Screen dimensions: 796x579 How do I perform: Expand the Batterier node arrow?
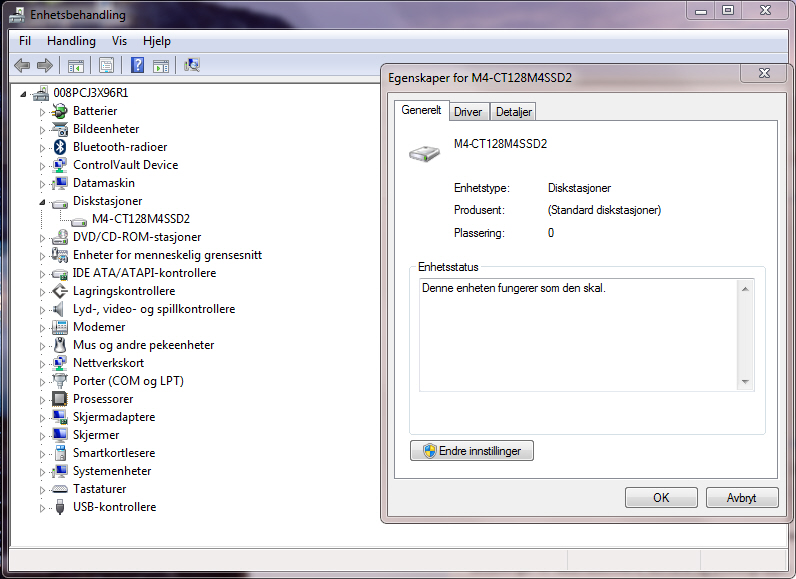click(x=42, y=112)
